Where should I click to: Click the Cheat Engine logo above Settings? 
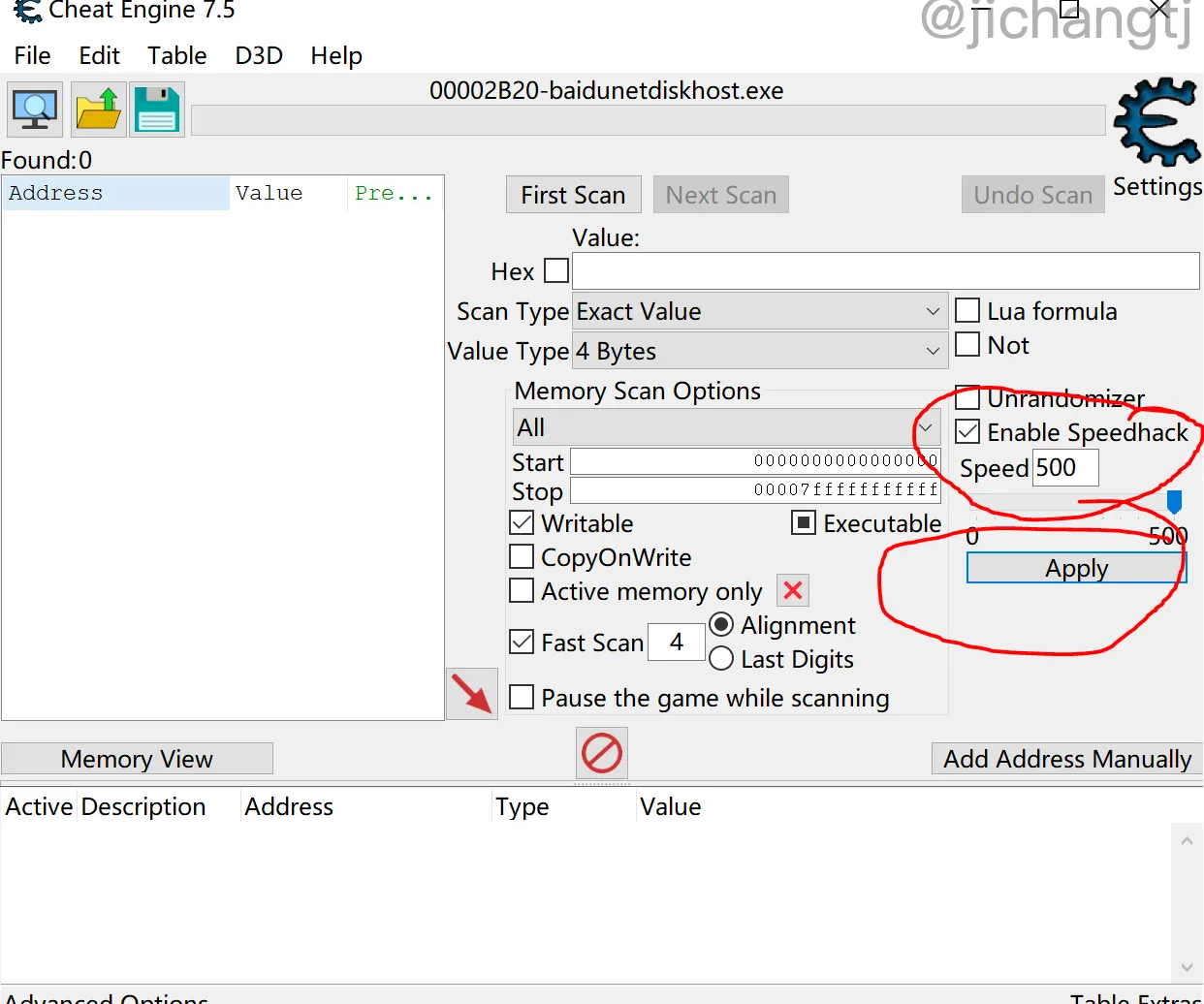click(1156, 122)
